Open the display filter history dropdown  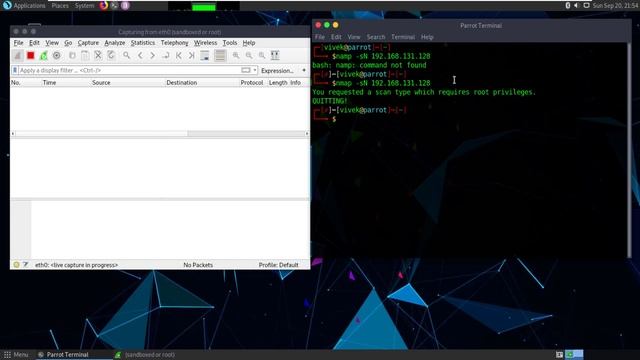(255, 70)
